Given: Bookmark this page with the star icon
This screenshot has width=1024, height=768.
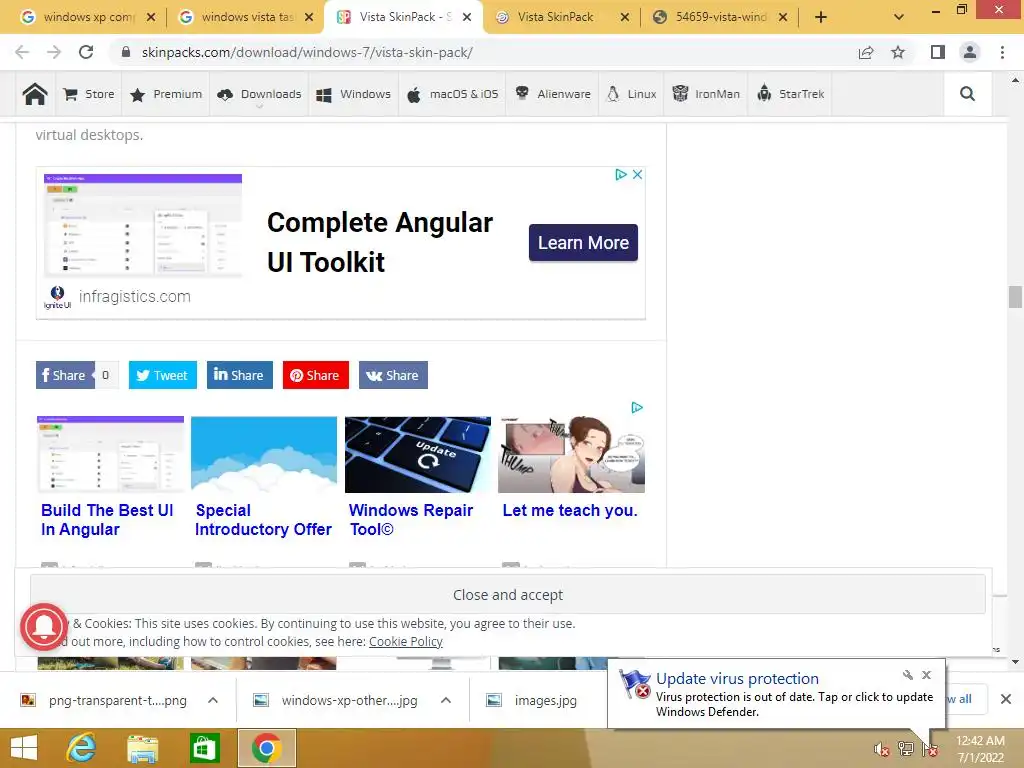Looking at the screenshot, I should point(898,52).
